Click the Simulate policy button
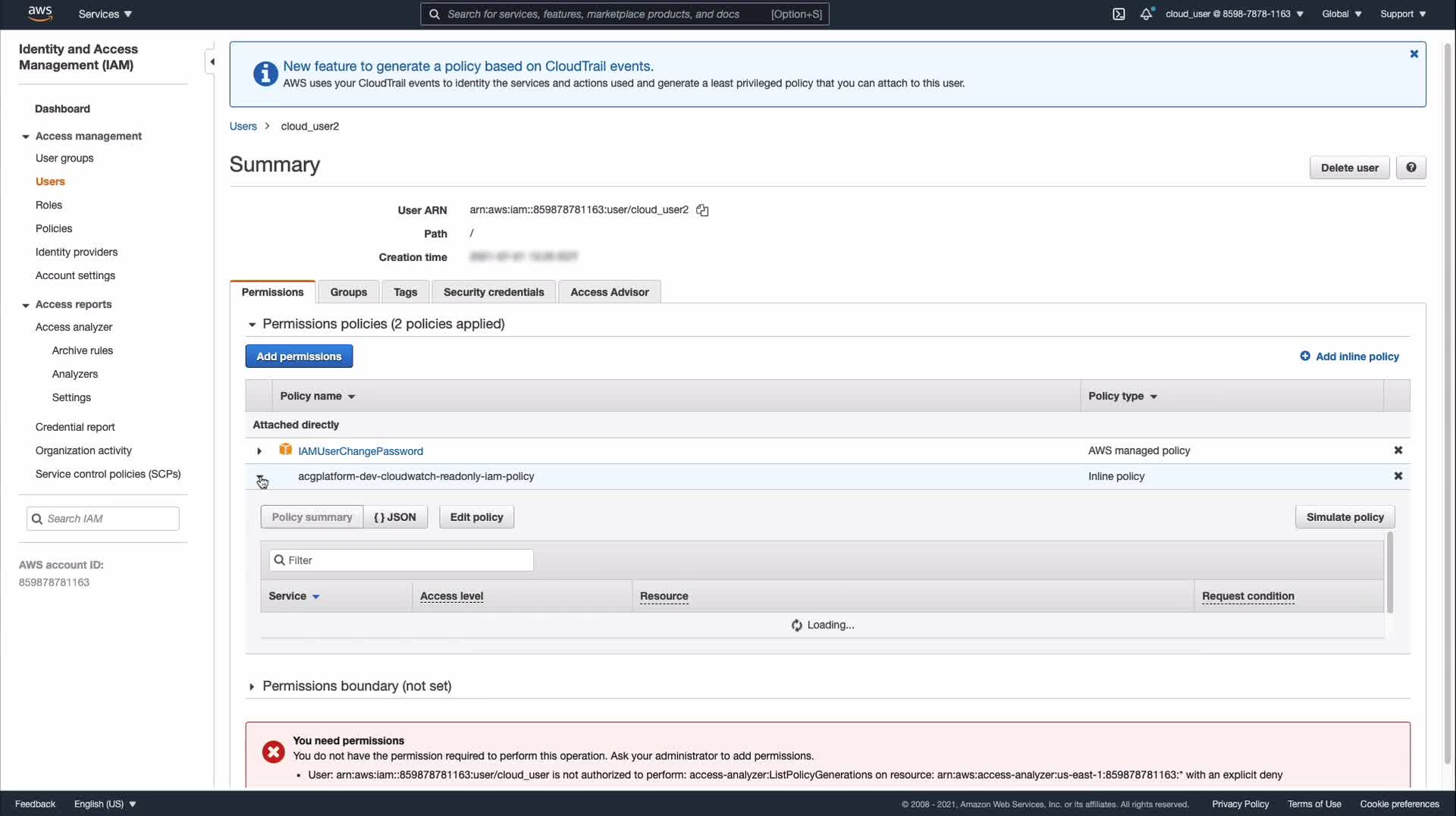The image size is (1456, 816). (x=1345, y=517)
